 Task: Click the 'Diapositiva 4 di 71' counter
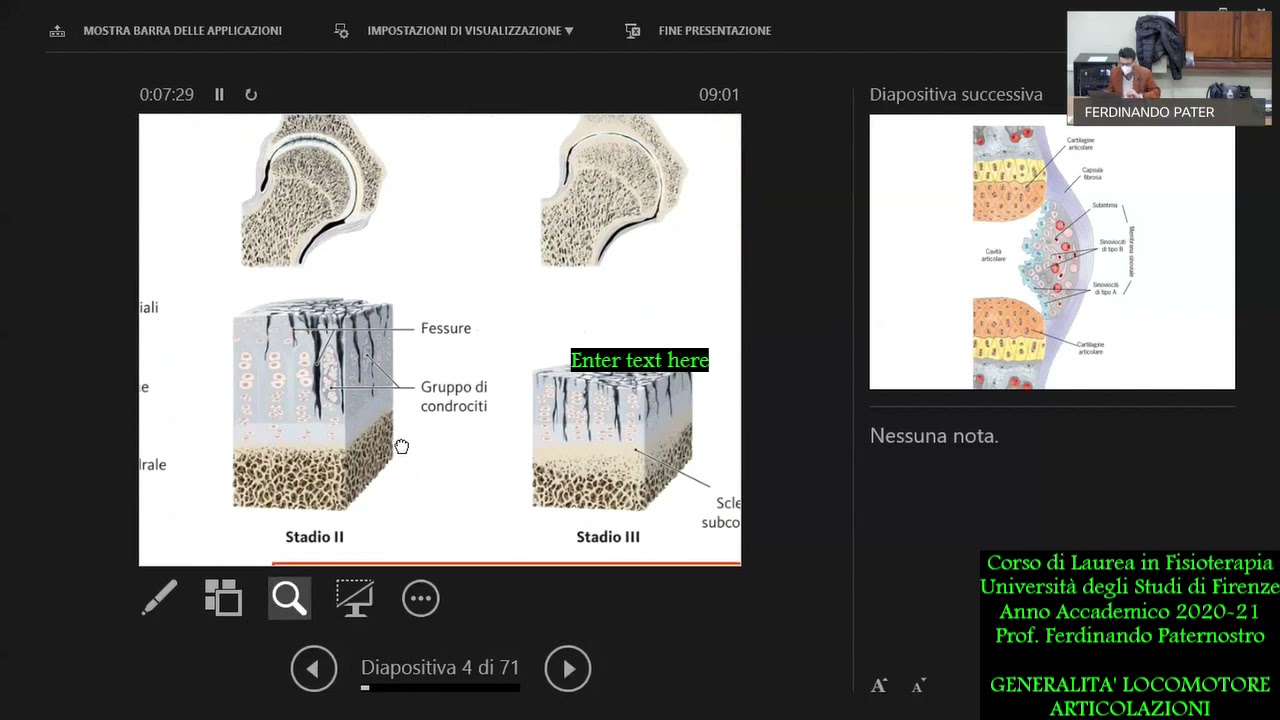440,667
